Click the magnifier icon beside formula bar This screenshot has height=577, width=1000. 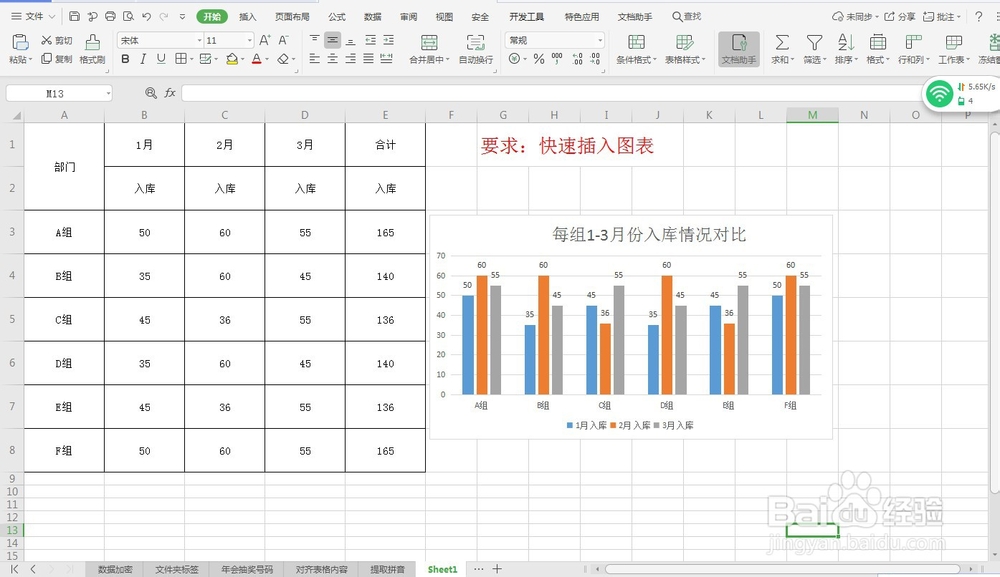[151, 93]
